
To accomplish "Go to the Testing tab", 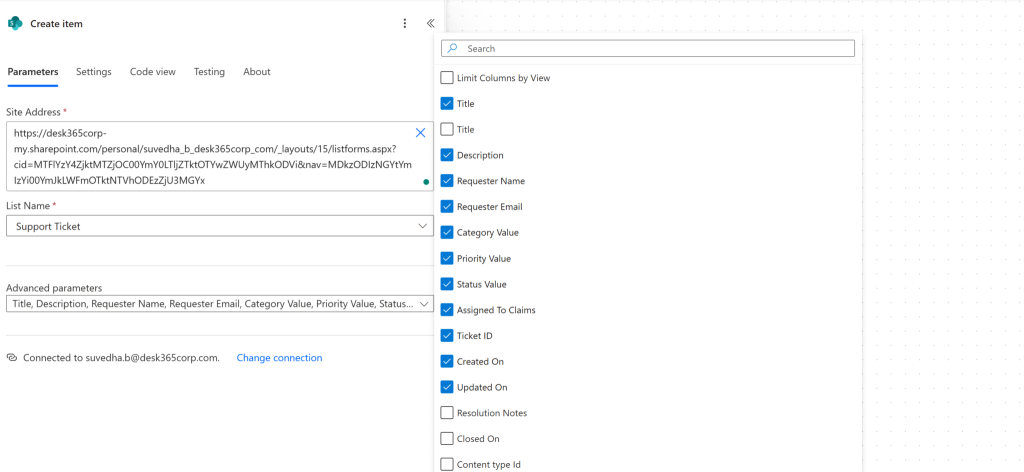I will 209,72.
